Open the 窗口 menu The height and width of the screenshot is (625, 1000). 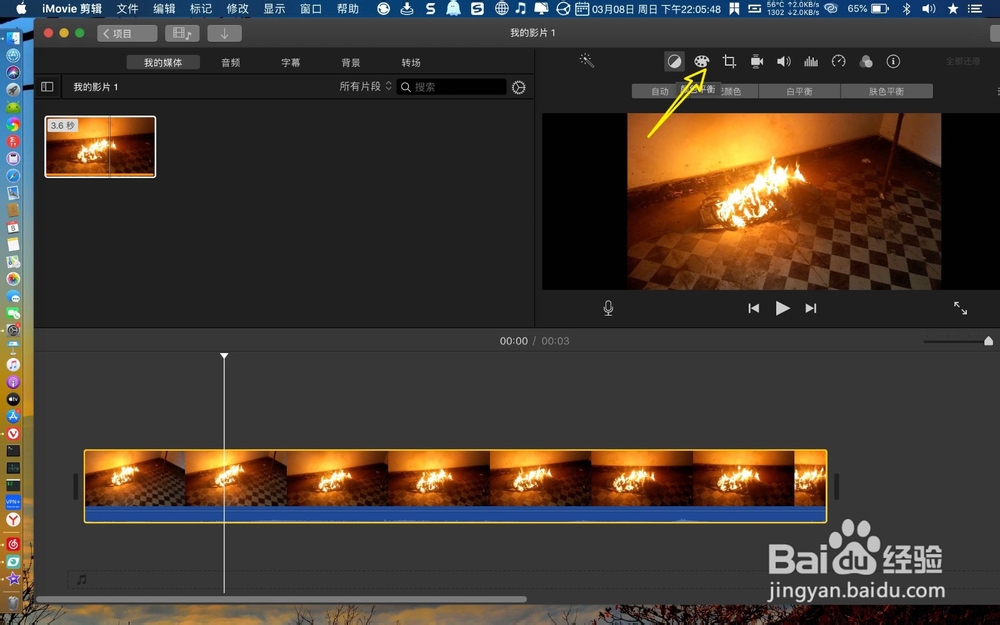[x=311, y=9]
